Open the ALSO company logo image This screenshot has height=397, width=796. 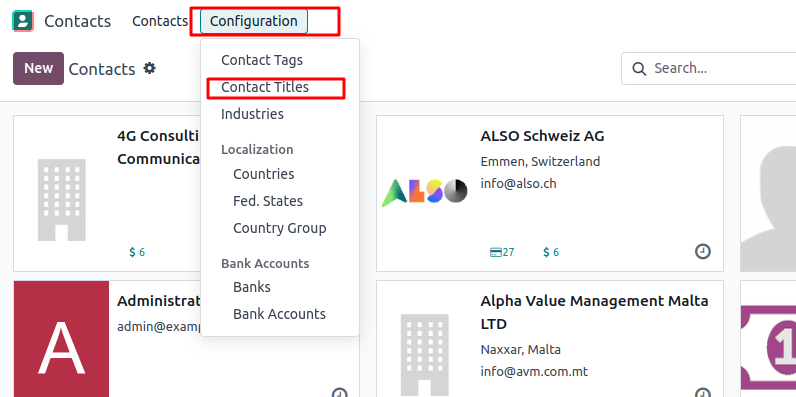(x=424, y=192)
